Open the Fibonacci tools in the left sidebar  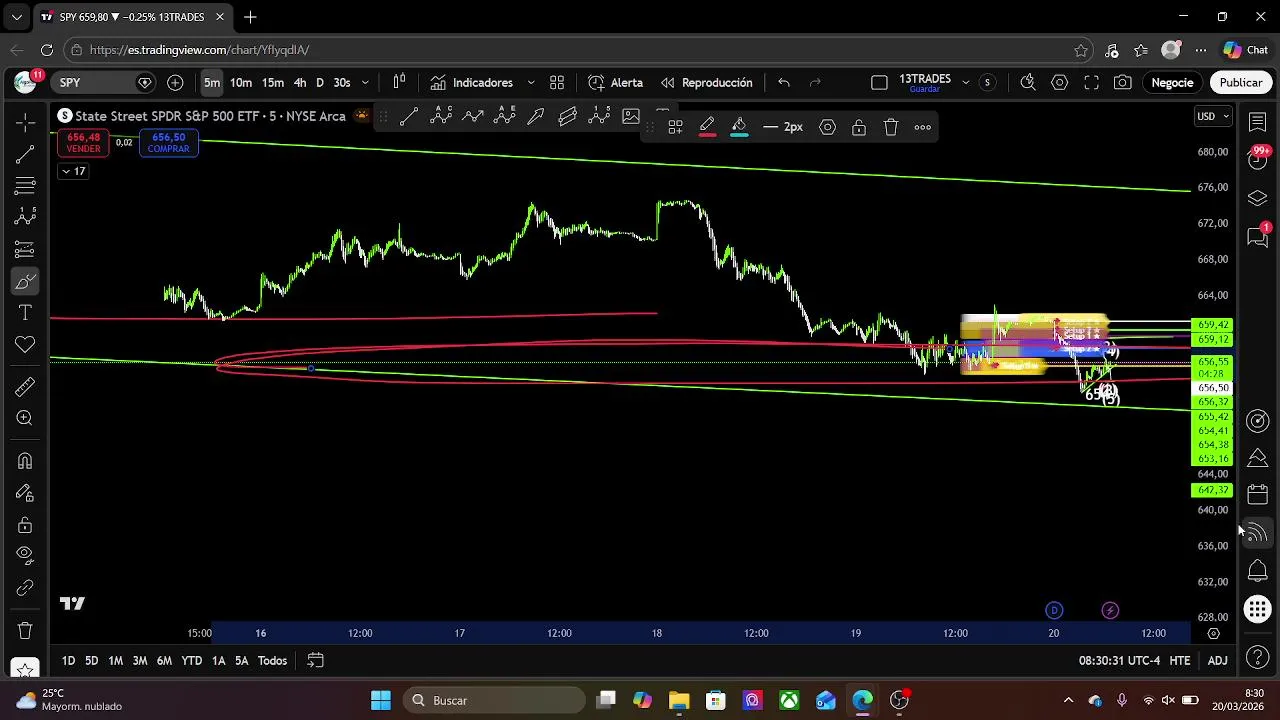click(x=25, y=186)
